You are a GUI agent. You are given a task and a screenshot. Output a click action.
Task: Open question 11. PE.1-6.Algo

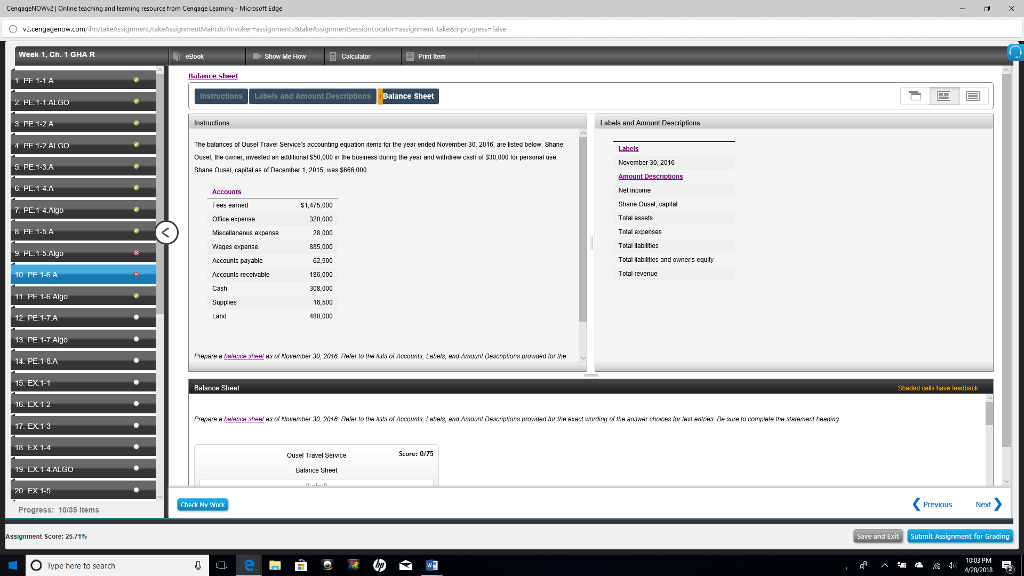point(84,296)
